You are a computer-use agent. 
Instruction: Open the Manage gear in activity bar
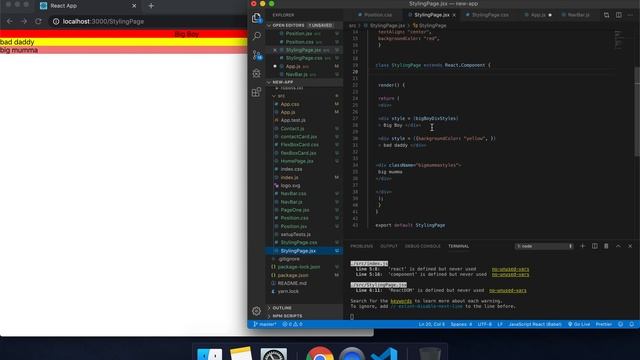(256, 311)
